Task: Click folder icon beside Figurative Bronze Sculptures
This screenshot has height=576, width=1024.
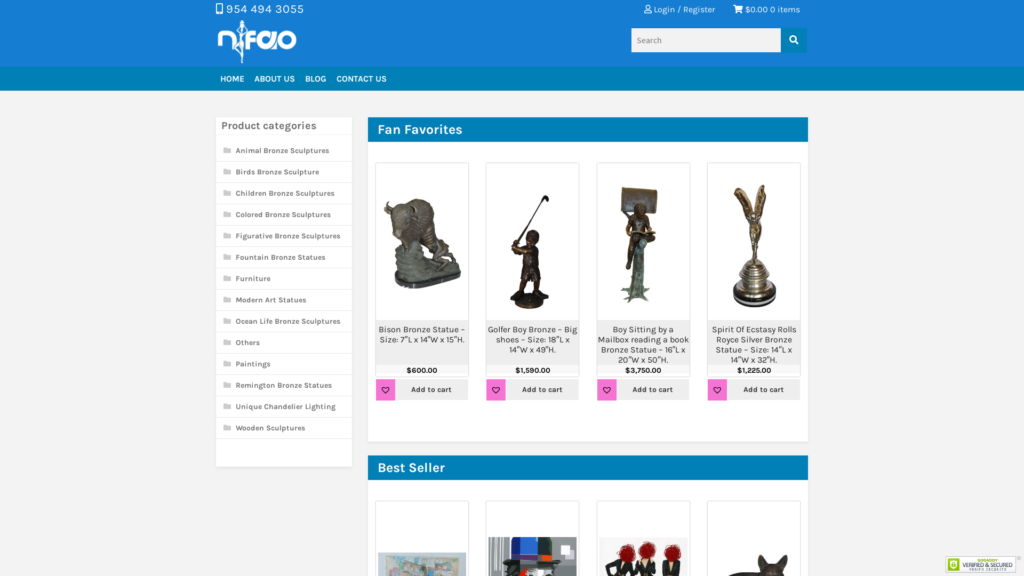Action: (227, 236)
